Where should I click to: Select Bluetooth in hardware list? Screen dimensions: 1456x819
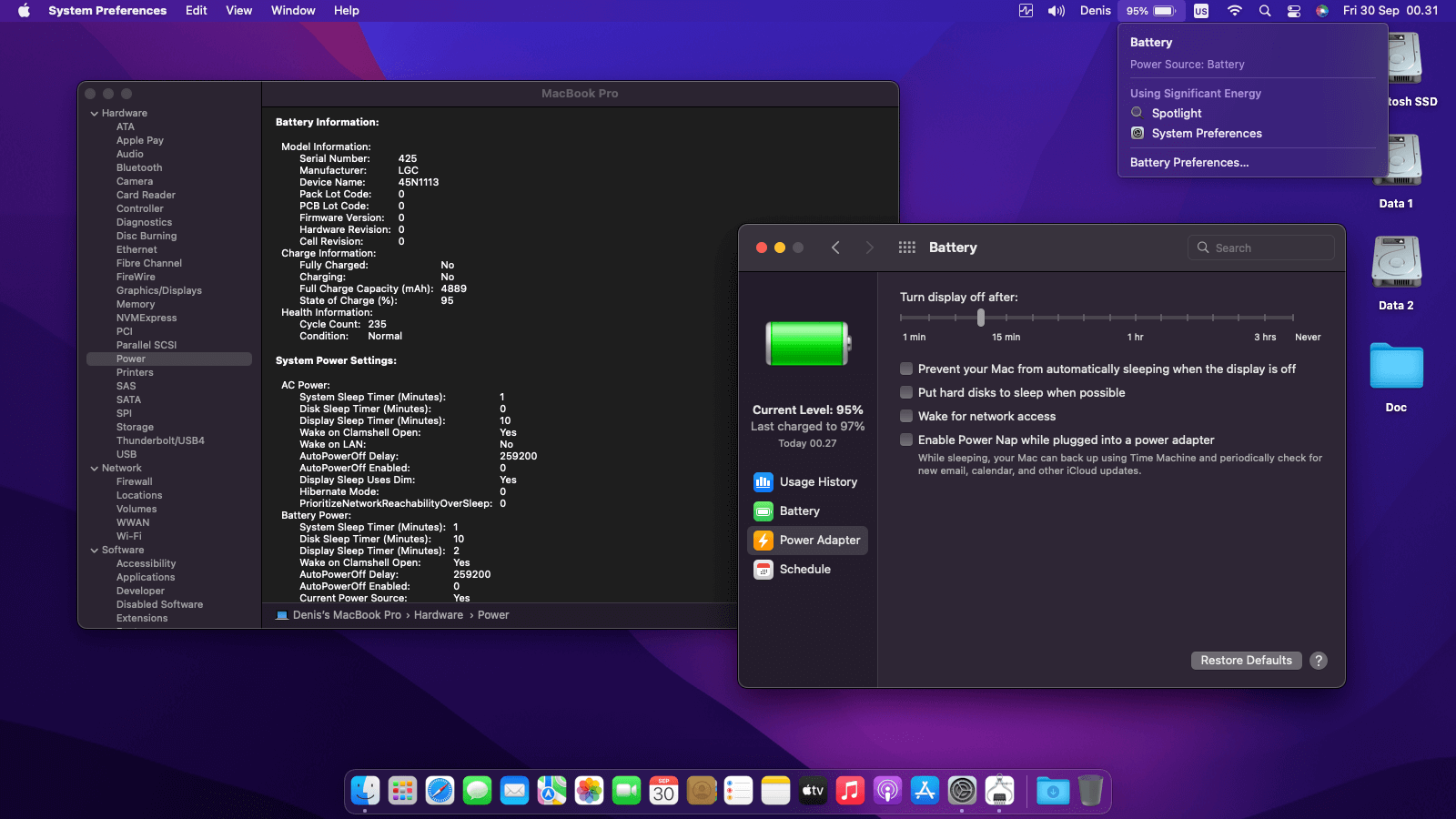139,168
